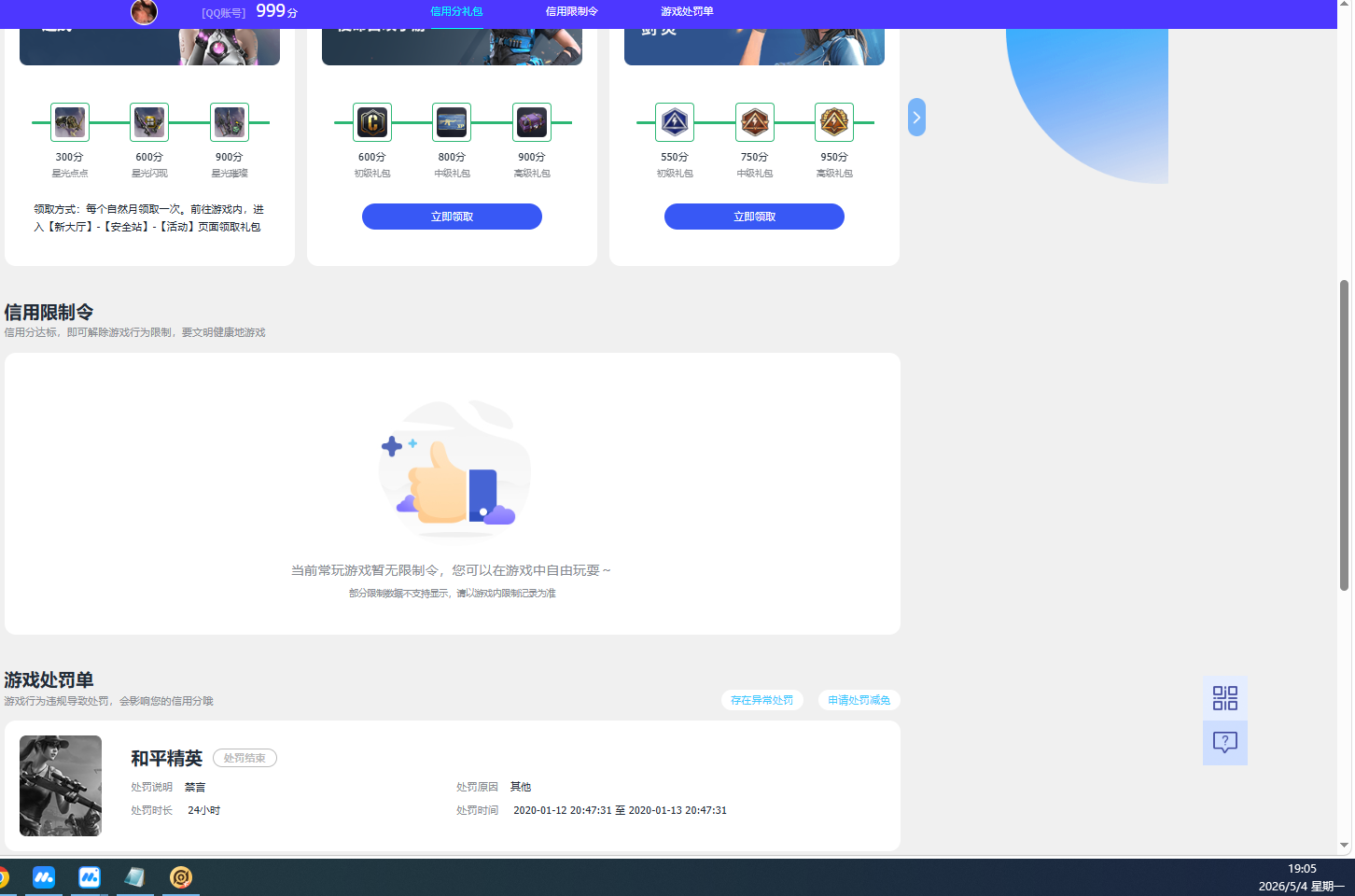
Task: Select the 750分 中级礼包 badge icon
Action: pyautogui.click(x=755, y=122)
